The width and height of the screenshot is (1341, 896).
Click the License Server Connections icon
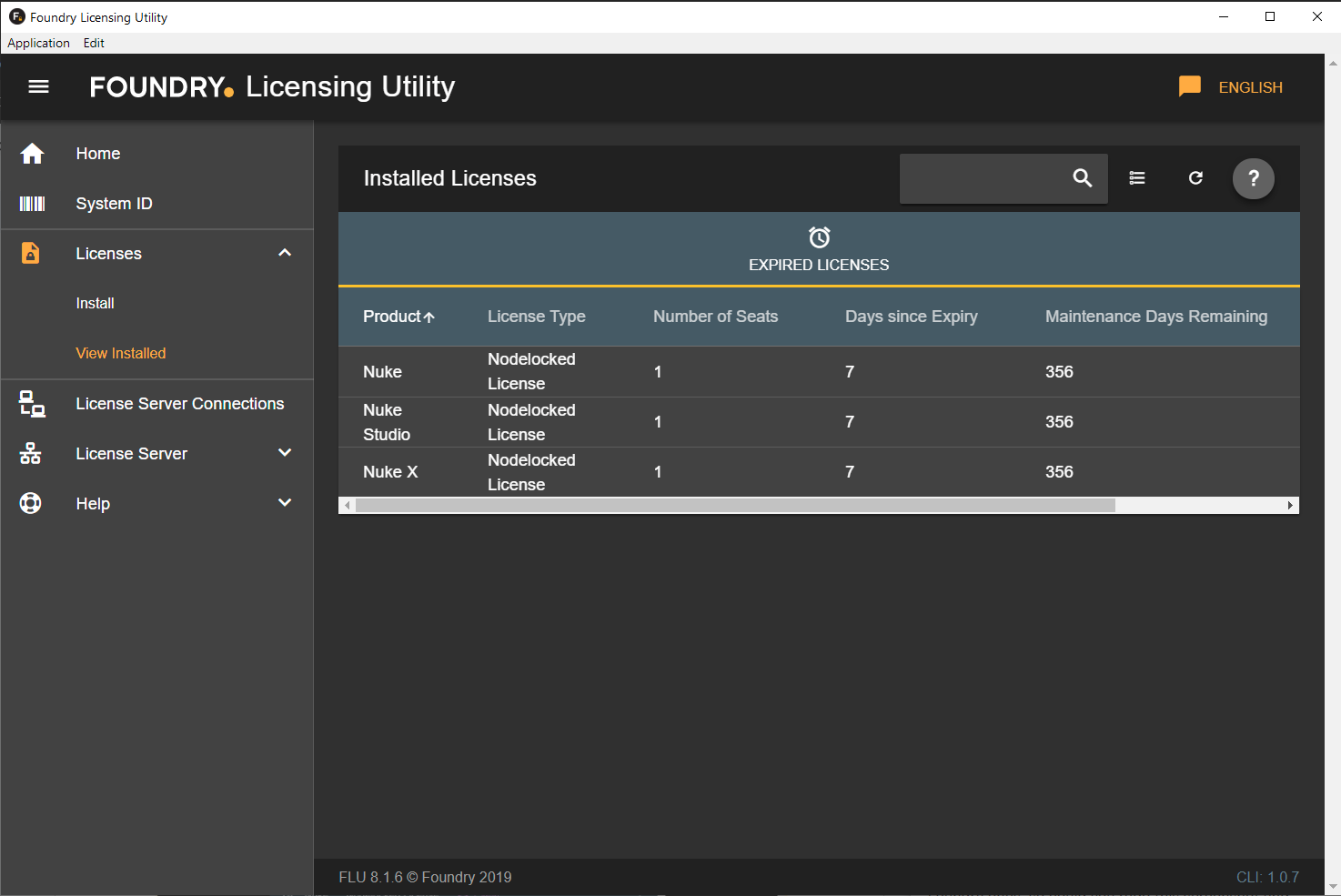(x=32, y=404)
